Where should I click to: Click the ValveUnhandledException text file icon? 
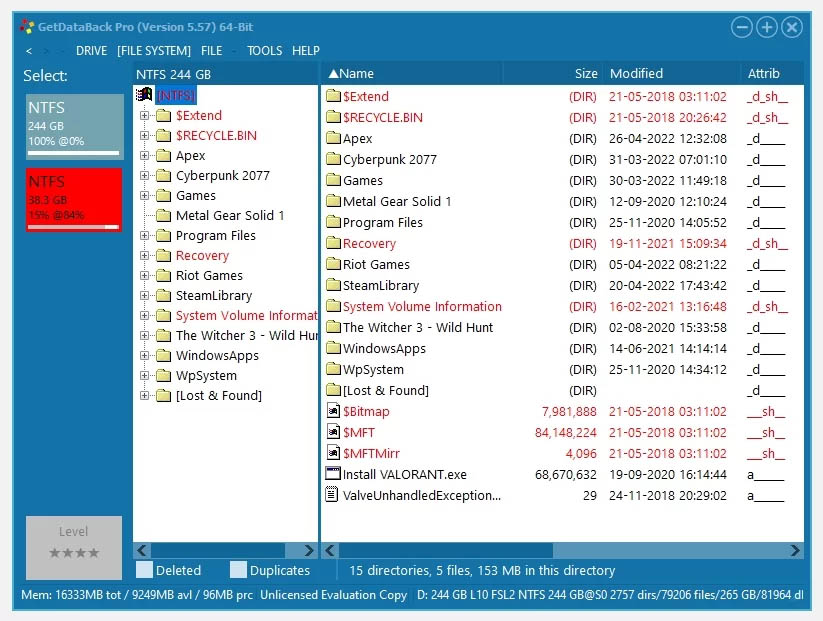[x=332, y=494]
